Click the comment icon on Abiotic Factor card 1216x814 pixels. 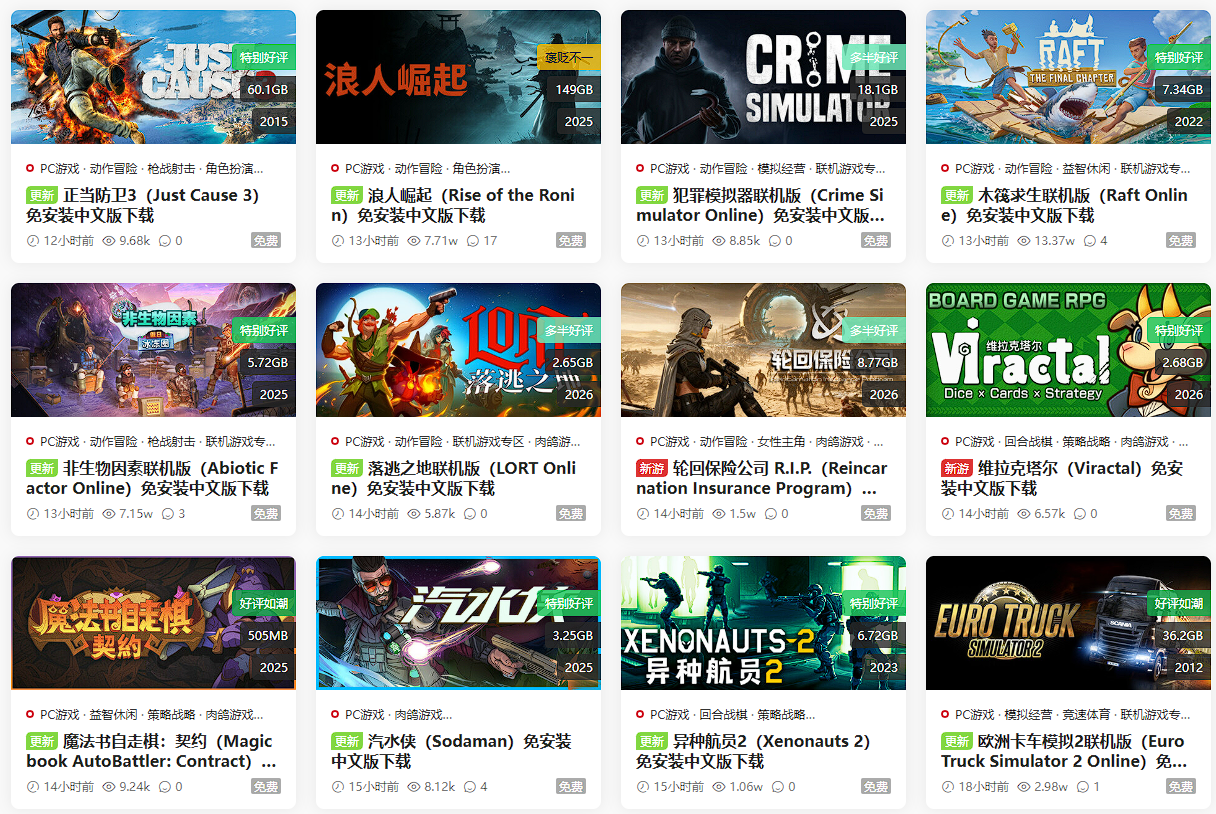(x=167, y=514)
